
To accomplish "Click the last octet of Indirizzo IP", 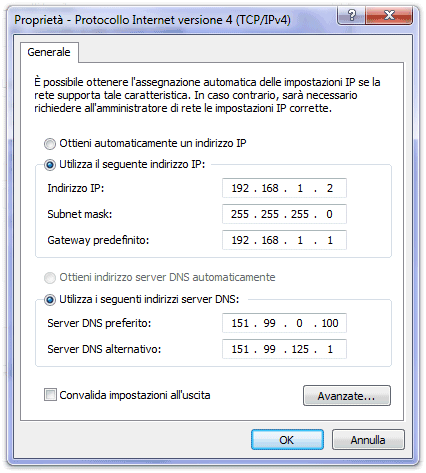I will coord(330,188).
